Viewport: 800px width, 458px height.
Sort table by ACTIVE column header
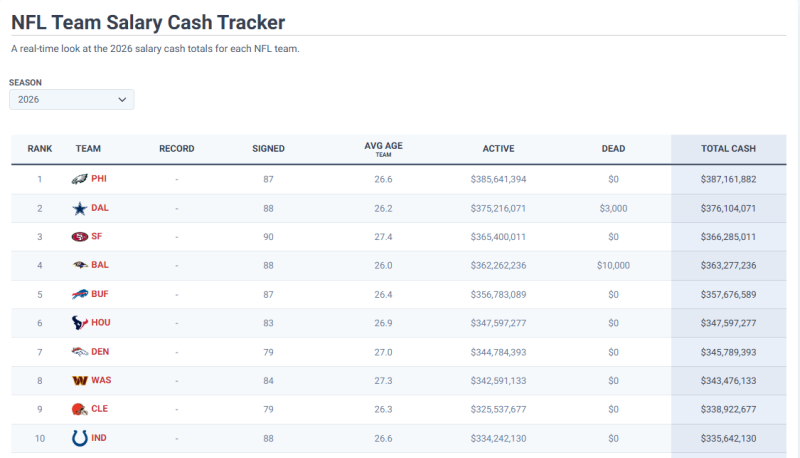click(498, 148)
